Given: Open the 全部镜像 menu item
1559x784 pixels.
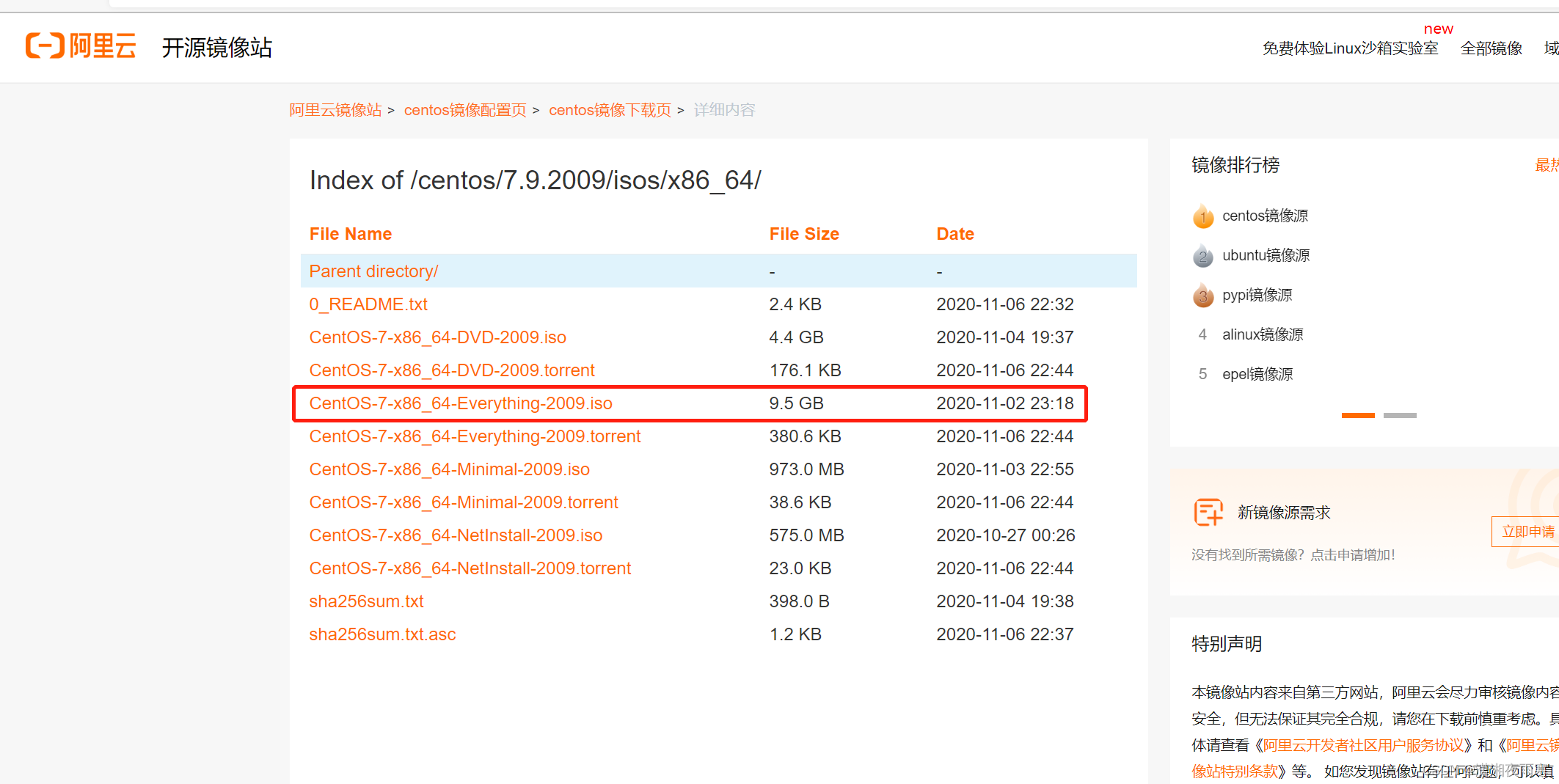Looking at the screenshot, I should pos(1492,48).
